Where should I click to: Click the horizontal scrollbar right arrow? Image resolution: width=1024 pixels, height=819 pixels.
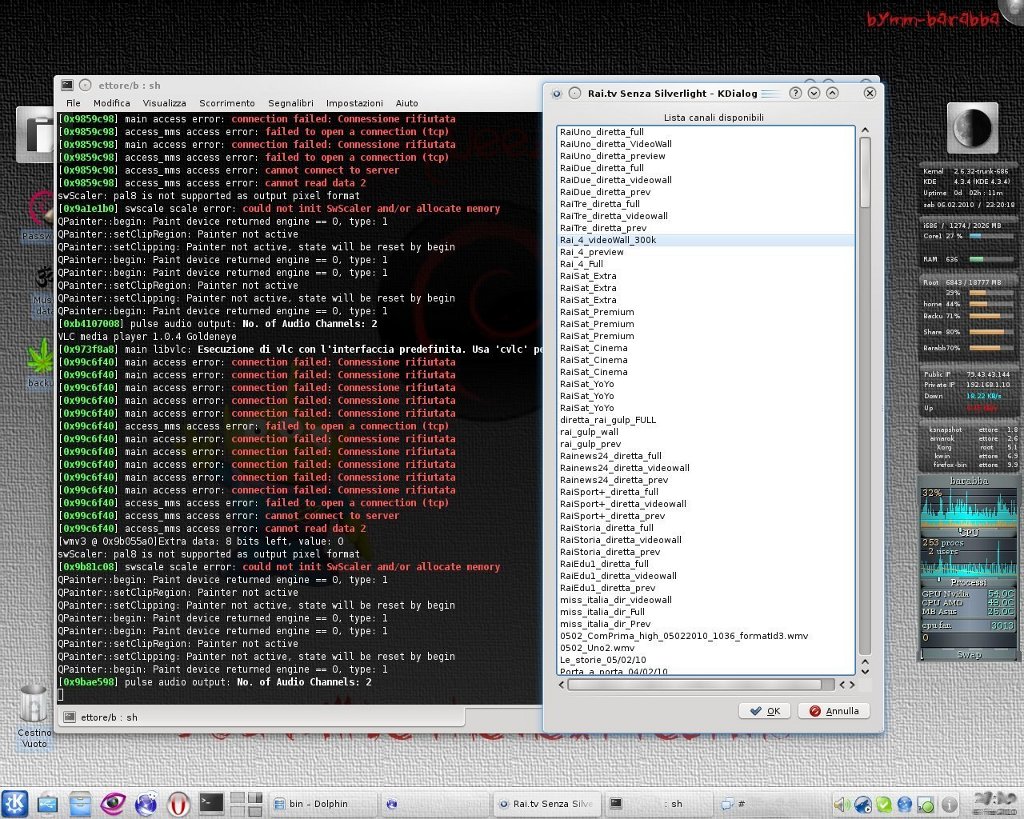coord(852,685)
